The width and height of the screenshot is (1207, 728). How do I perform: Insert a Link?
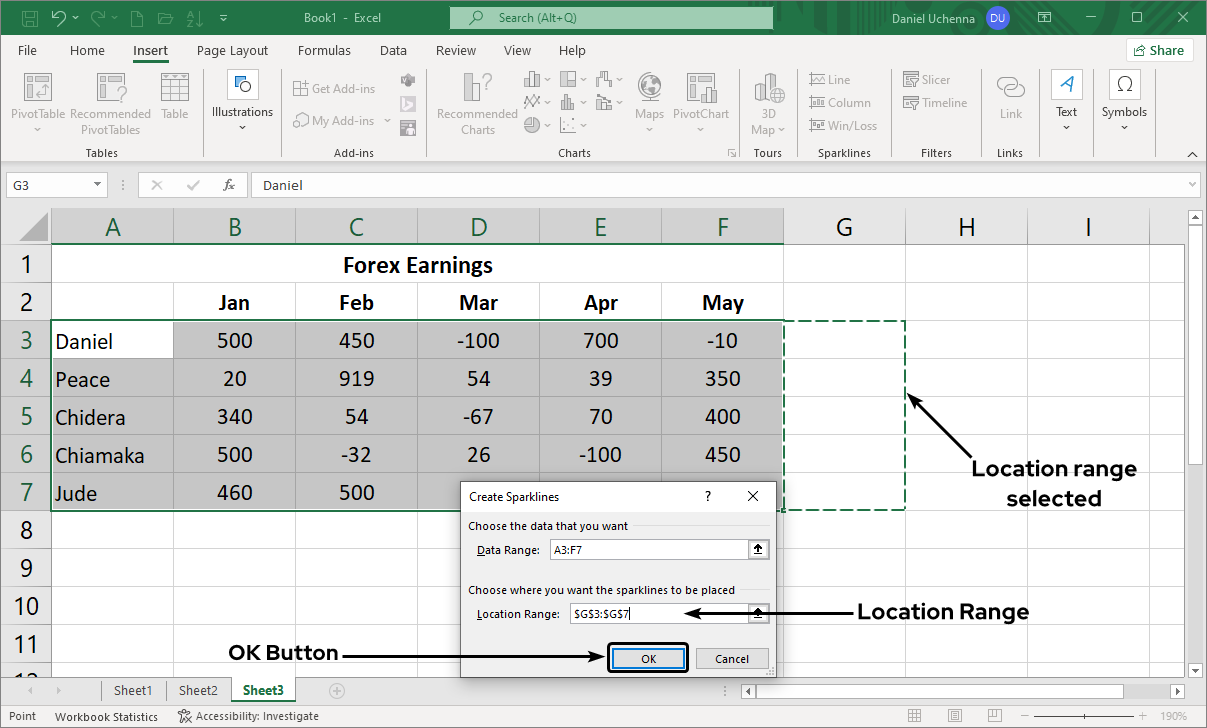(x=1010, y=100)
